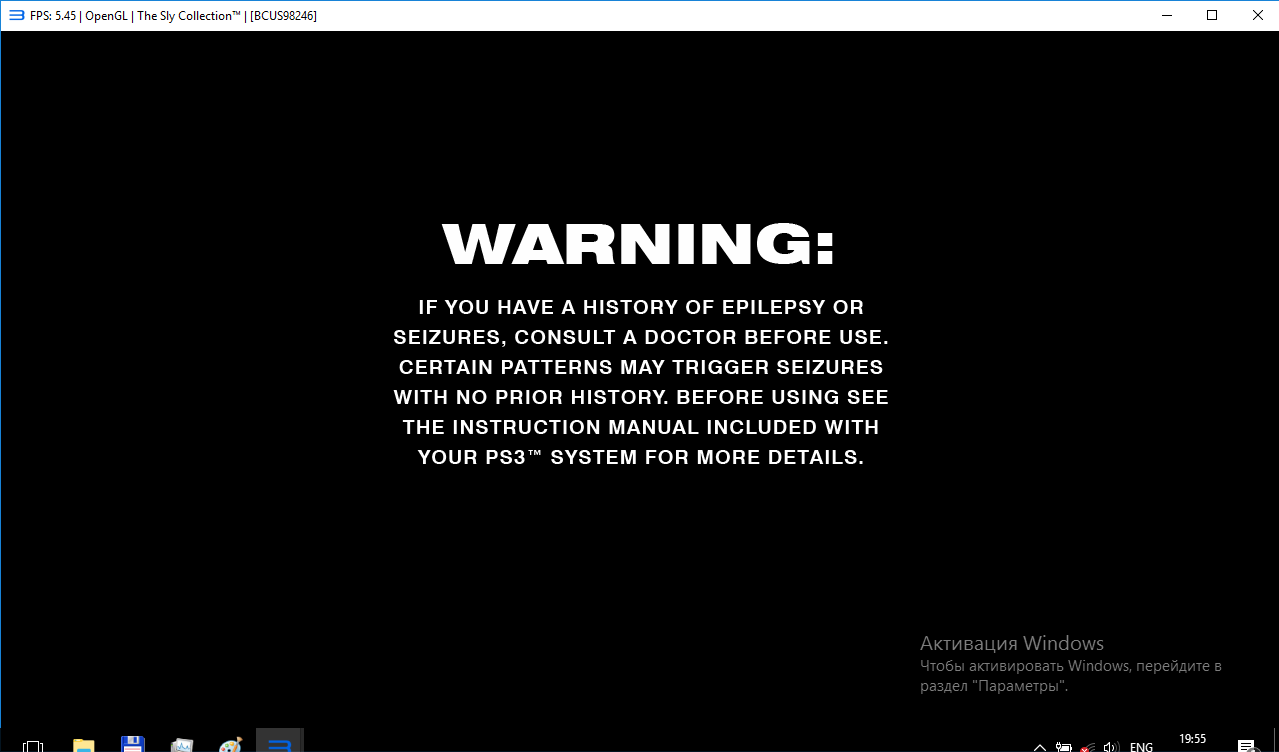Open the performance monitor taskbar icon
Screen dimensions: 1279x752
pos(181,745)
